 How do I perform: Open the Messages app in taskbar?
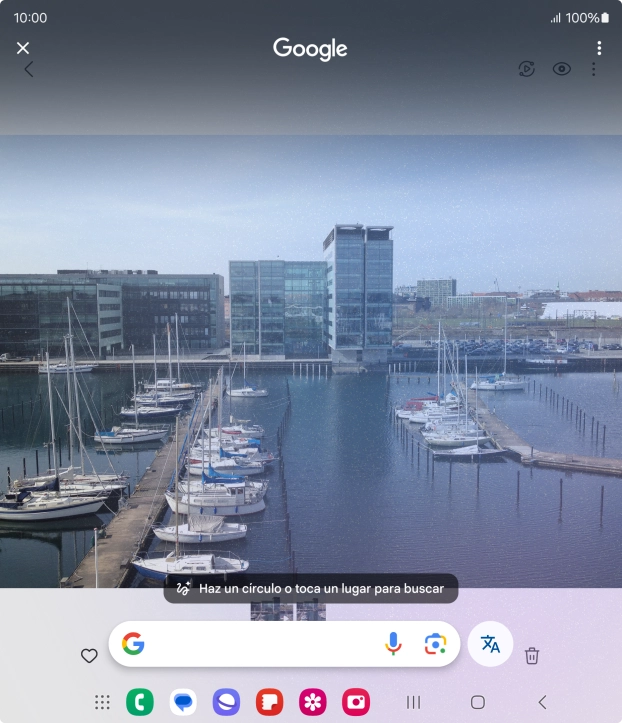click(183, 702)
